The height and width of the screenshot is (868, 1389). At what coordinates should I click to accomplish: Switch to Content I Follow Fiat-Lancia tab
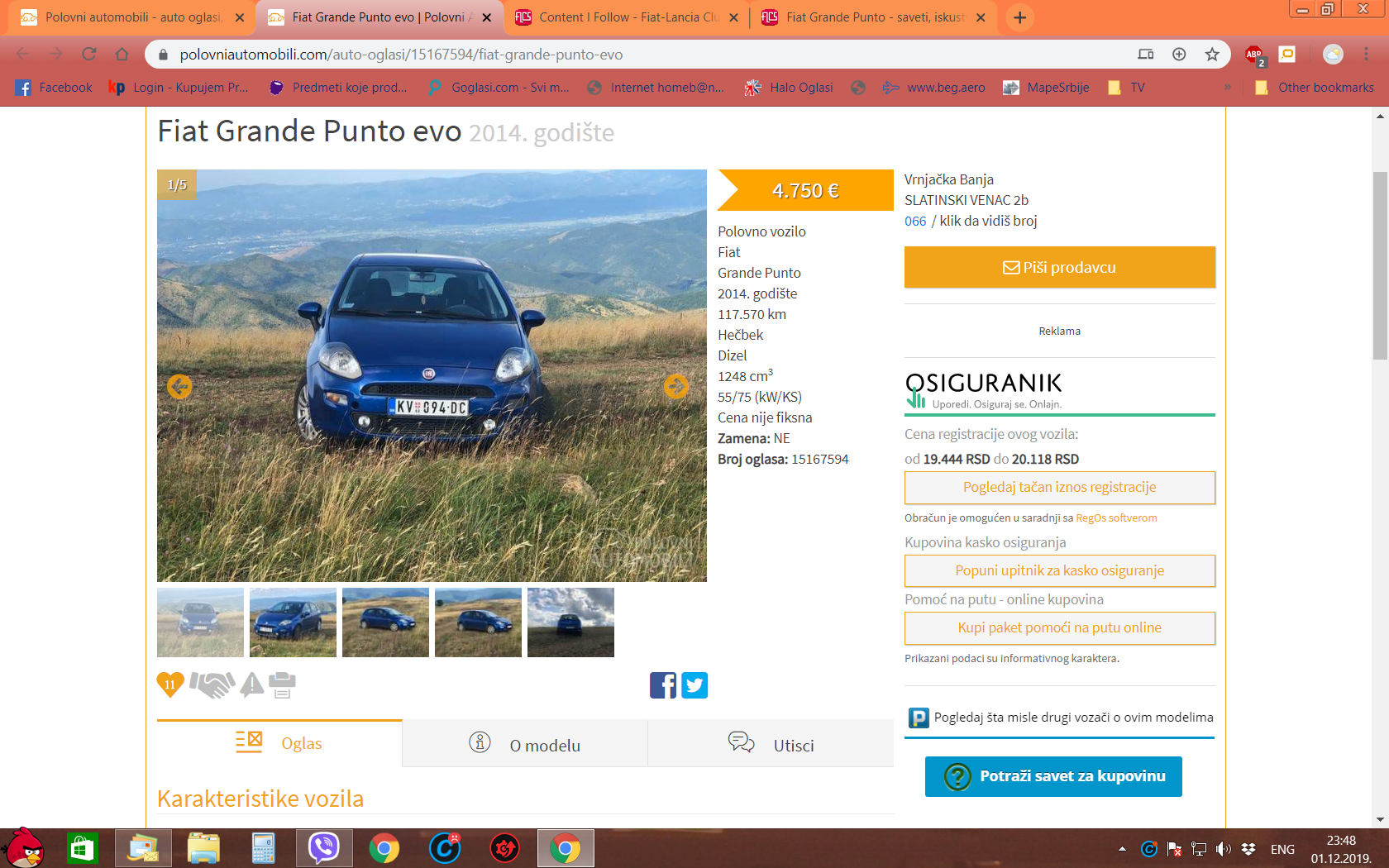pos(627,17)
